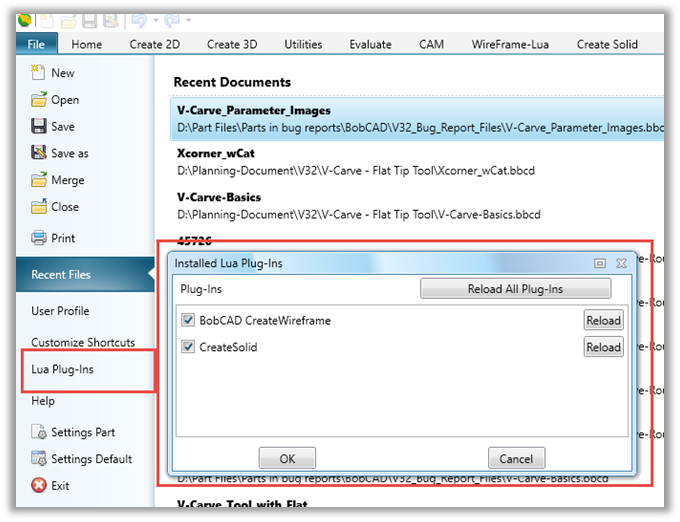Click the New document icon in File menu
The width and height of the screenshot is (680, 522).
pyautogui.click(x=38, y=72)
